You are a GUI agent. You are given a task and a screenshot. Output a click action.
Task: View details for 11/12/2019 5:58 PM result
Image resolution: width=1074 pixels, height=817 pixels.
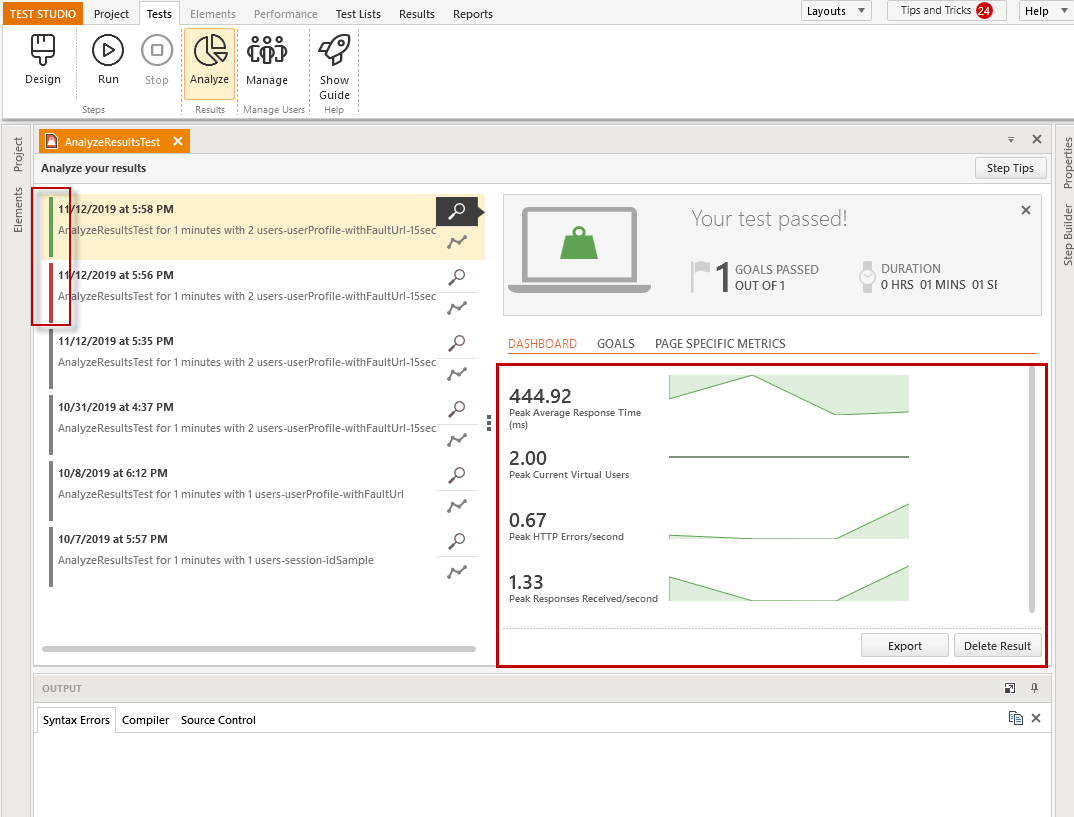pyautogui.click(x=457, y=212)
